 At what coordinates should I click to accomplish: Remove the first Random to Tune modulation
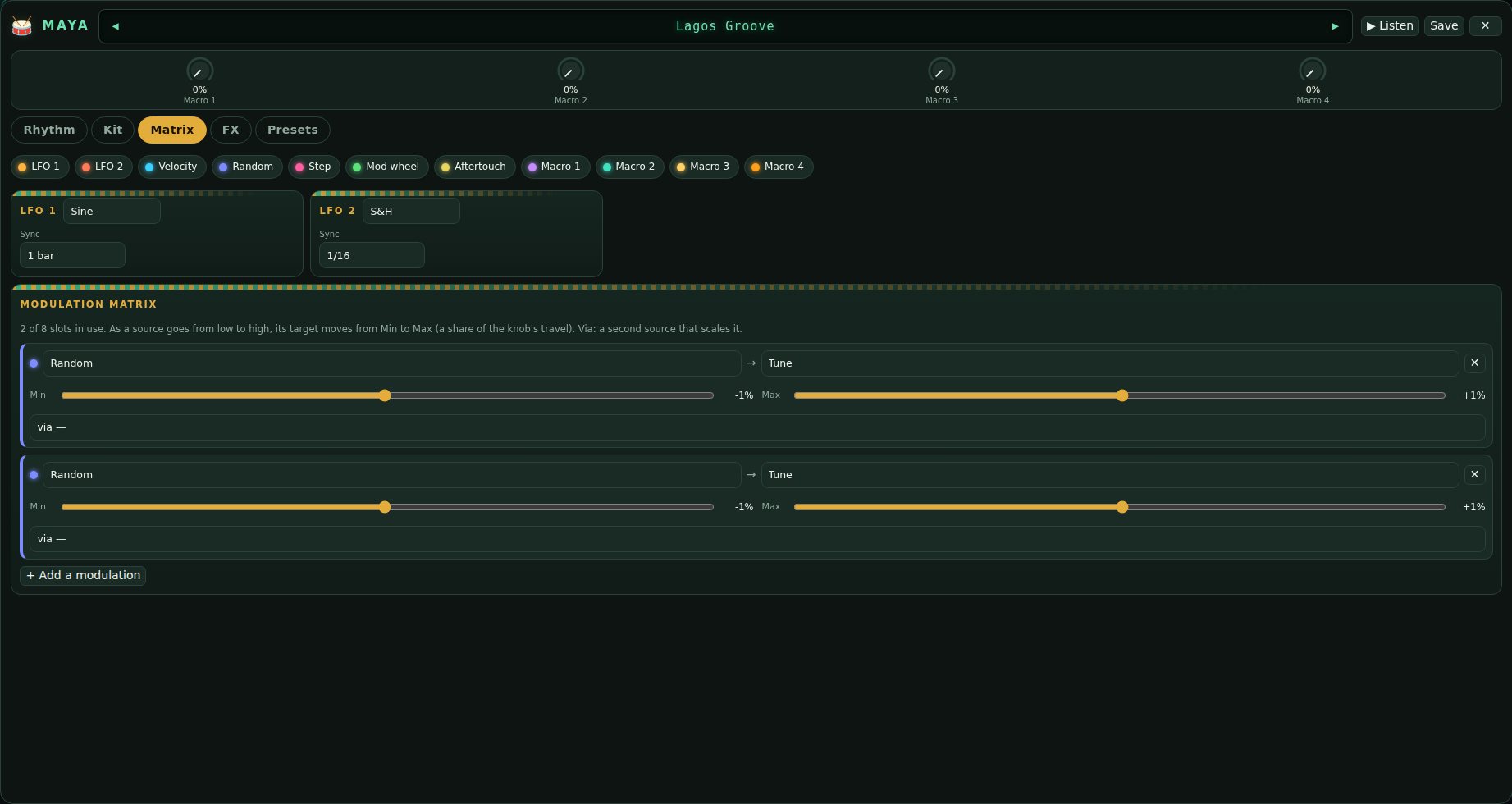[x=1474, y=363]
